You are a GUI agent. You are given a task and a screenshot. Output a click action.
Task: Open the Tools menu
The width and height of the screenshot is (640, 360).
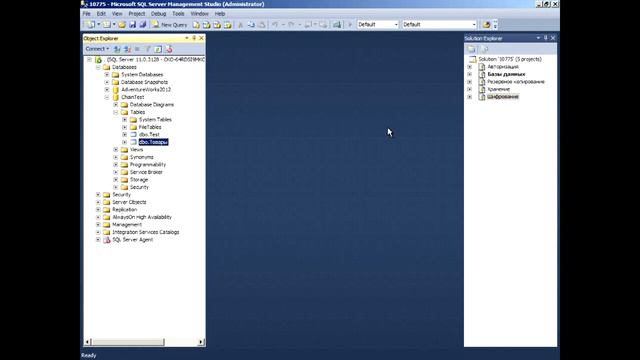coord(178,14)
